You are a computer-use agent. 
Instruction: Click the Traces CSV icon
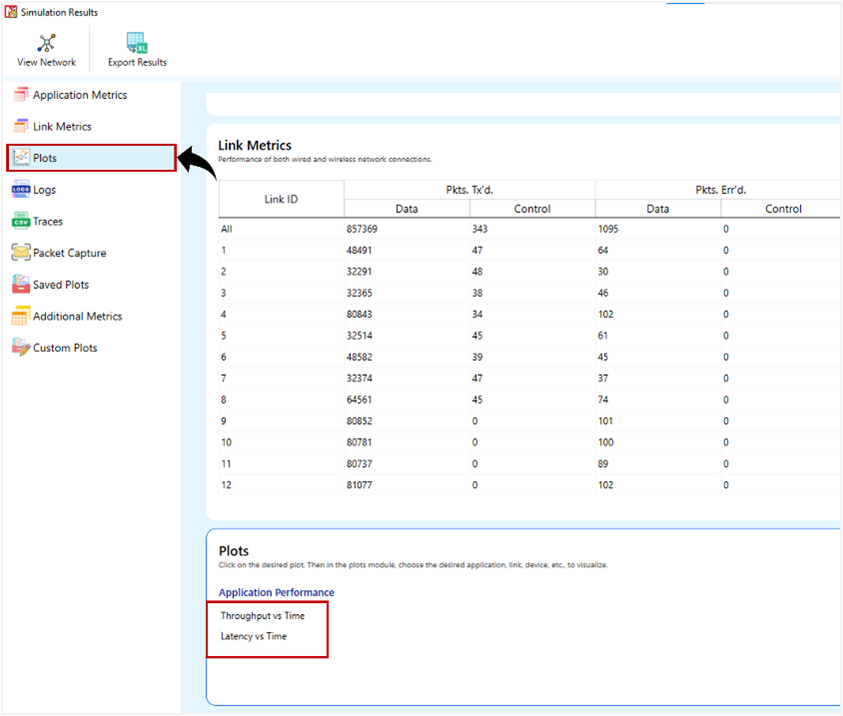tap(20, 221)
